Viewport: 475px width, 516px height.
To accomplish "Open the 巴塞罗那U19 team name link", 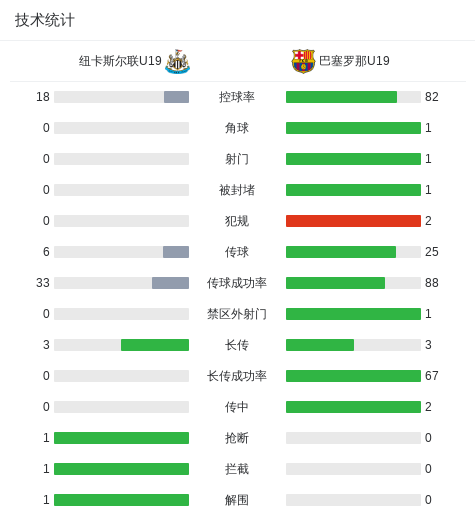I will 354,61.
